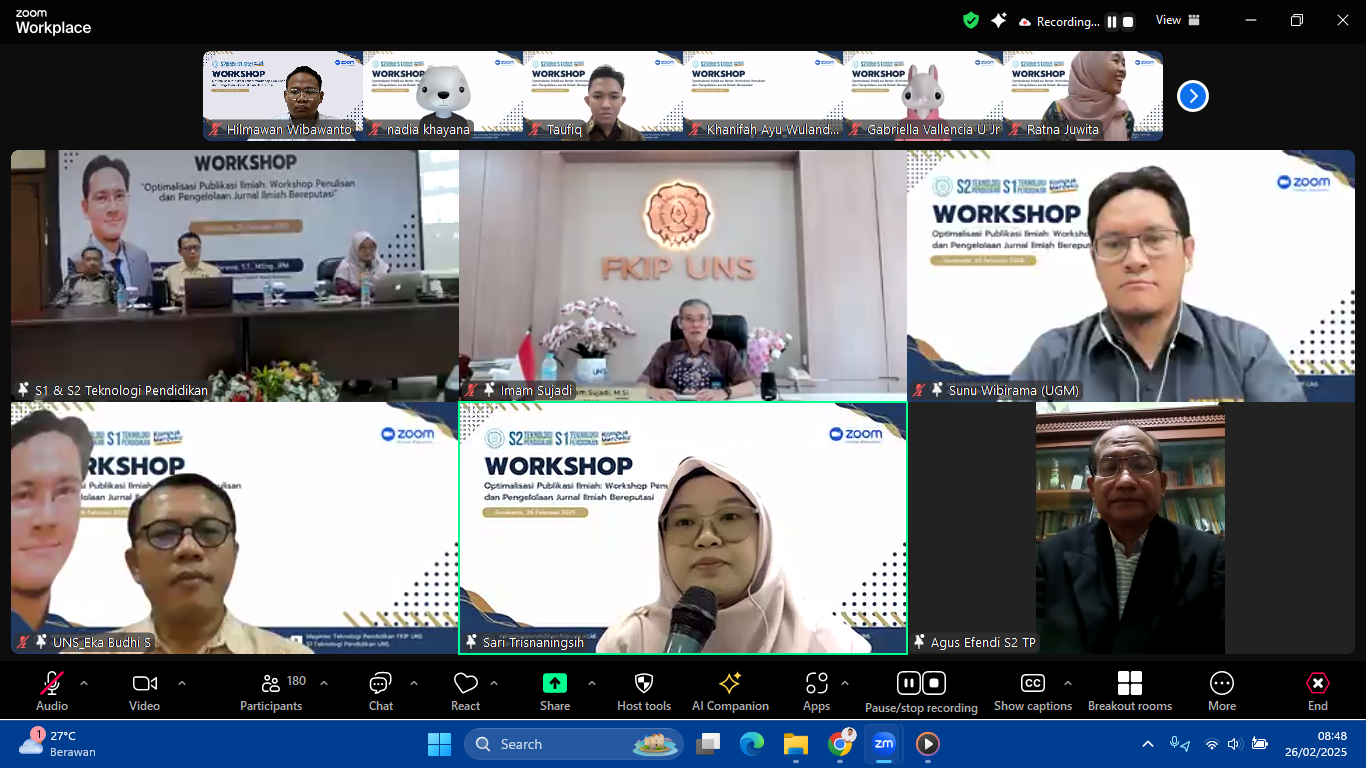Open the React emoji panel

coord(465,690)
